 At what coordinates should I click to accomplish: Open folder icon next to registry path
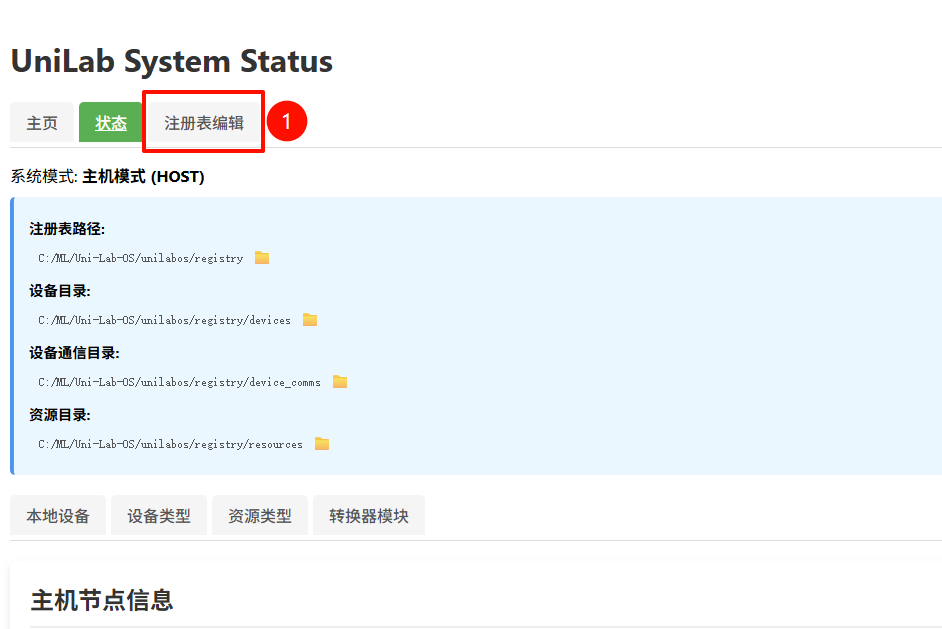point(262,258)
